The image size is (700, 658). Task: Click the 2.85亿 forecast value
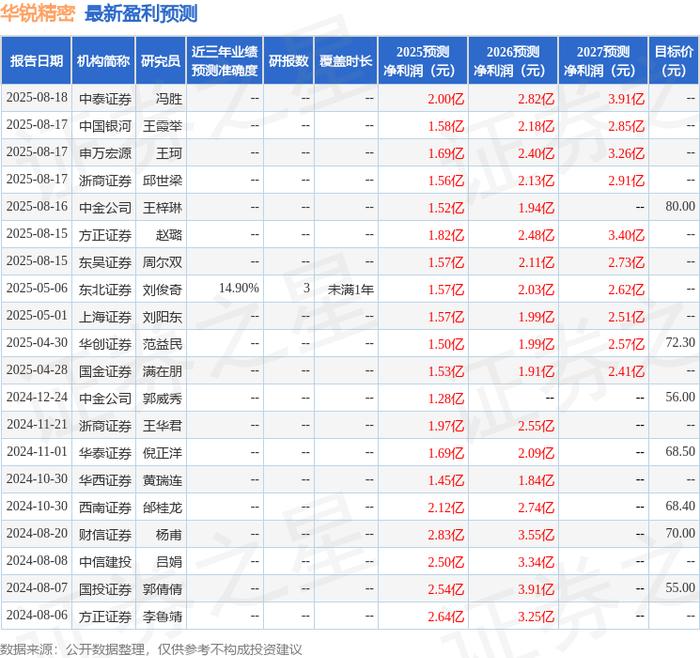pos(626,126)
